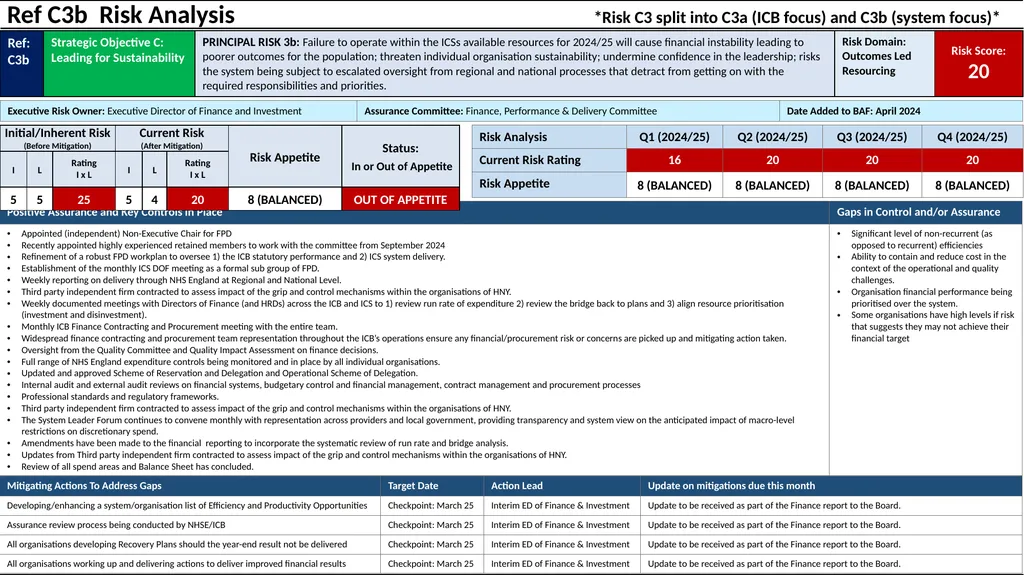Click 'Weekly documented meetings with Directors of Finance' bullet
This screenshot has width=1024, height=575.
click(402, 309)
